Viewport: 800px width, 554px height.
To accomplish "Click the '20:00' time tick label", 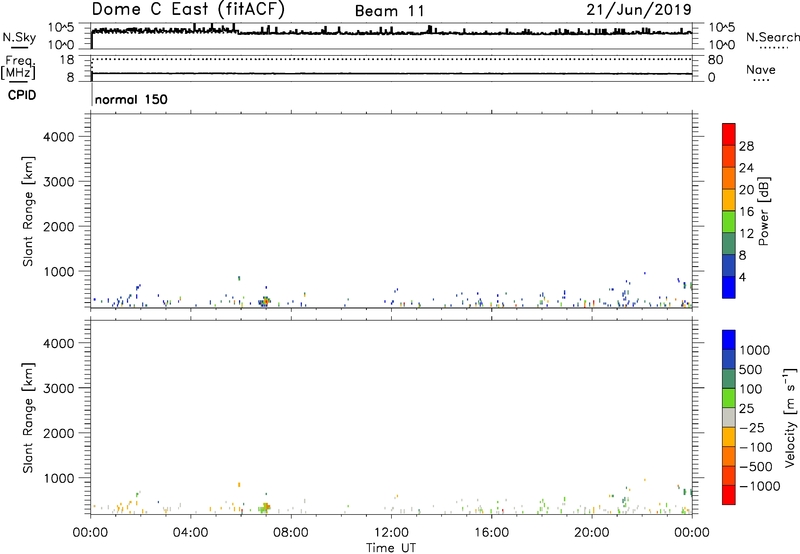I will pyautogui.click(x=591, y=533).
